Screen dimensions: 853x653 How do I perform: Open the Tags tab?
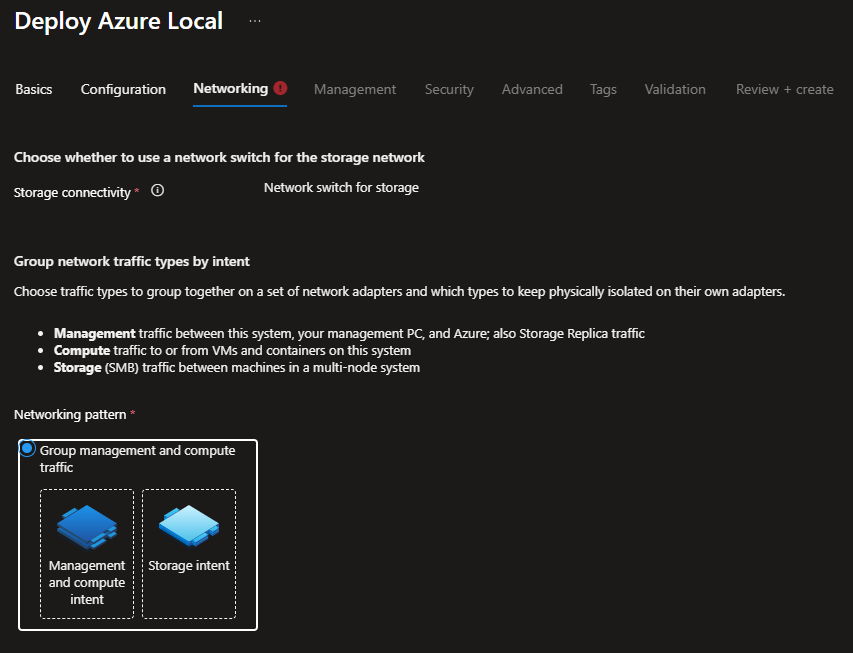pos(603,89)
